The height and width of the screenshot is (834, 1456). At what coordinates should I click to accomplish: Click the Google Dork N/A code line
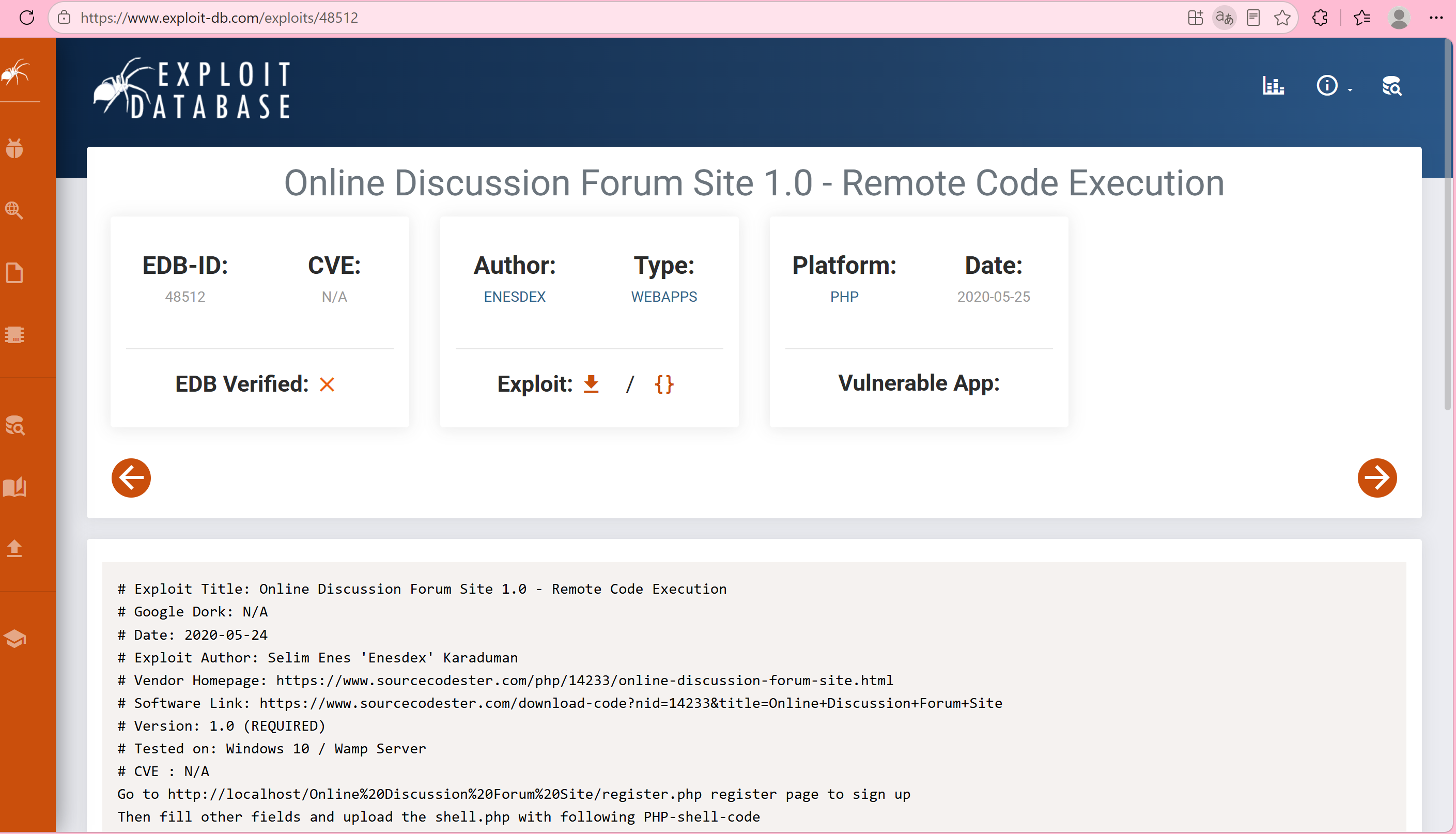pos(192,612)
